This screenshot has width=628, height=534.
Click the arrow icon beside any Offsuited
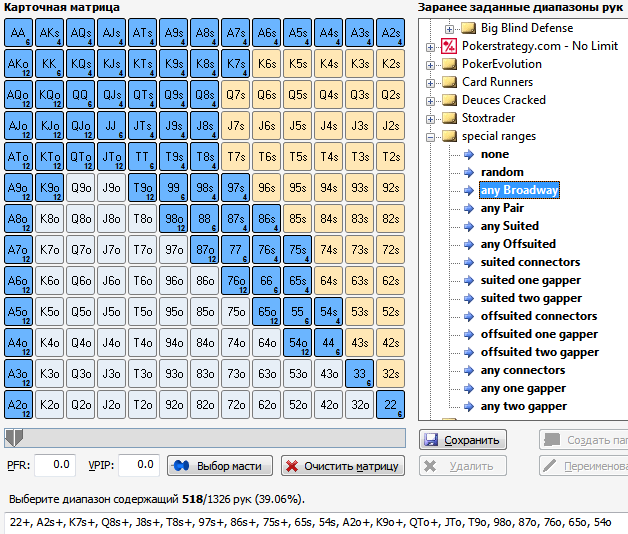pyautogui.click(x=469, y=244)
